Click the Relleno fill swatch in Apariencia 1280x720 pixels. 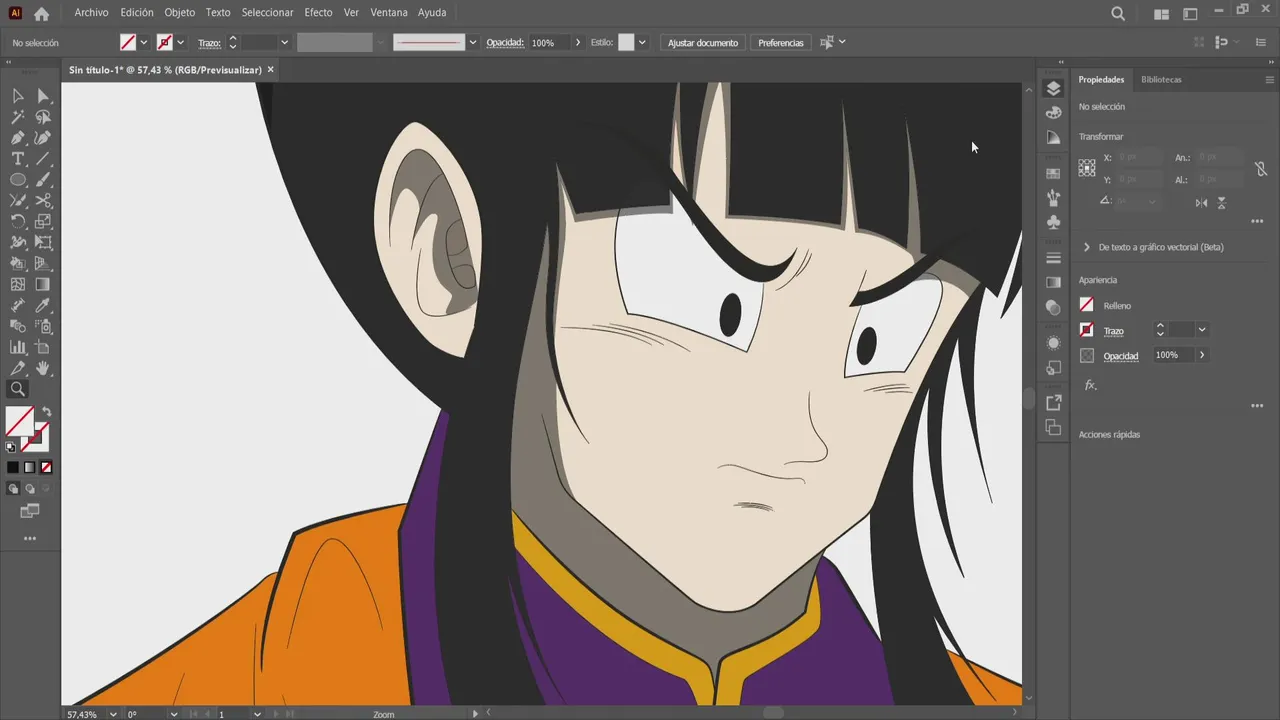[1087, 305]
